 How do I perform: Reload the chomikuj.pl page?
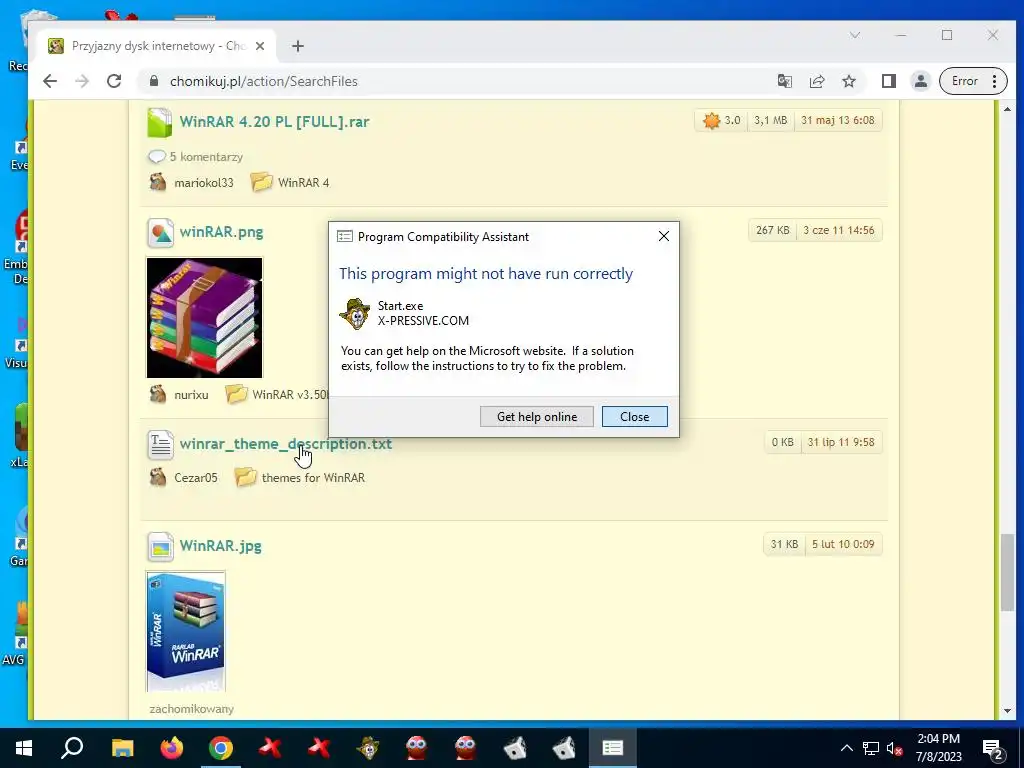pyautogui.click(x=114, y=81)
